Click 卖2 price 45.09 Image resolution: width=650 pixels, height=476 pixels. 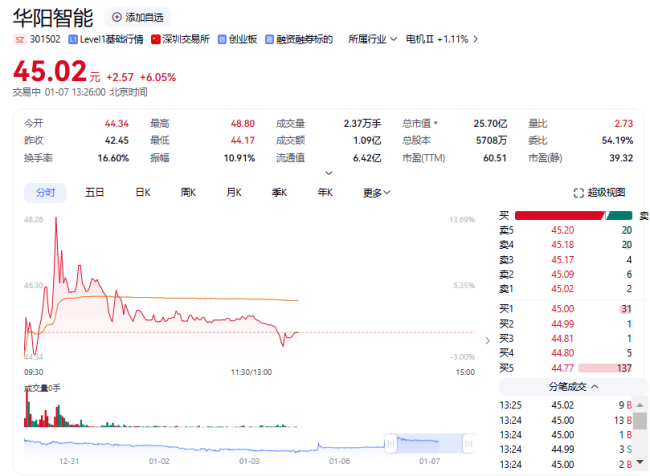point(563,274)
